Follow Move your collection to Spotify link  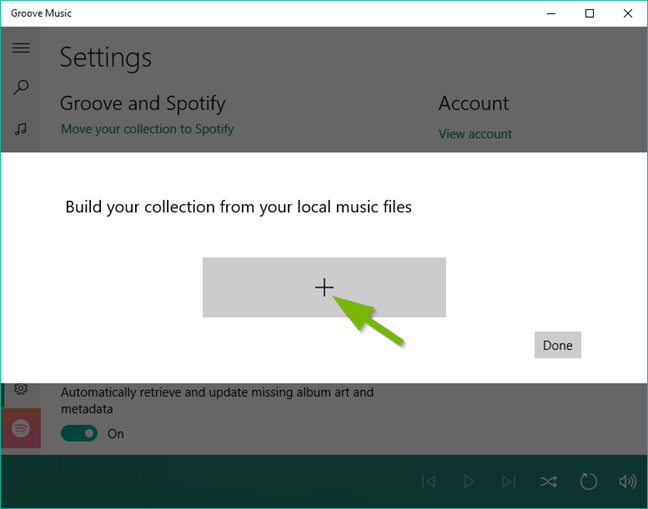coord(147,129)
